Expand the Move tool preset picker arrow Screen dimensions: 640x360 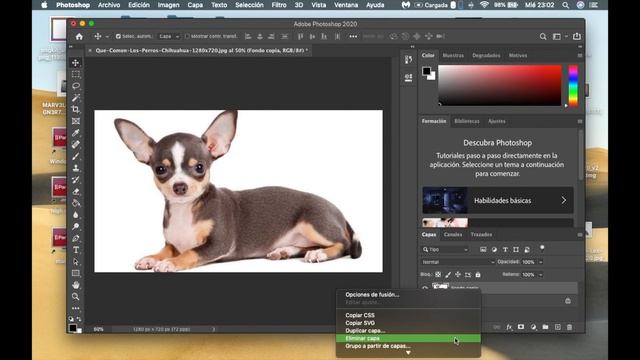point(107,36)
